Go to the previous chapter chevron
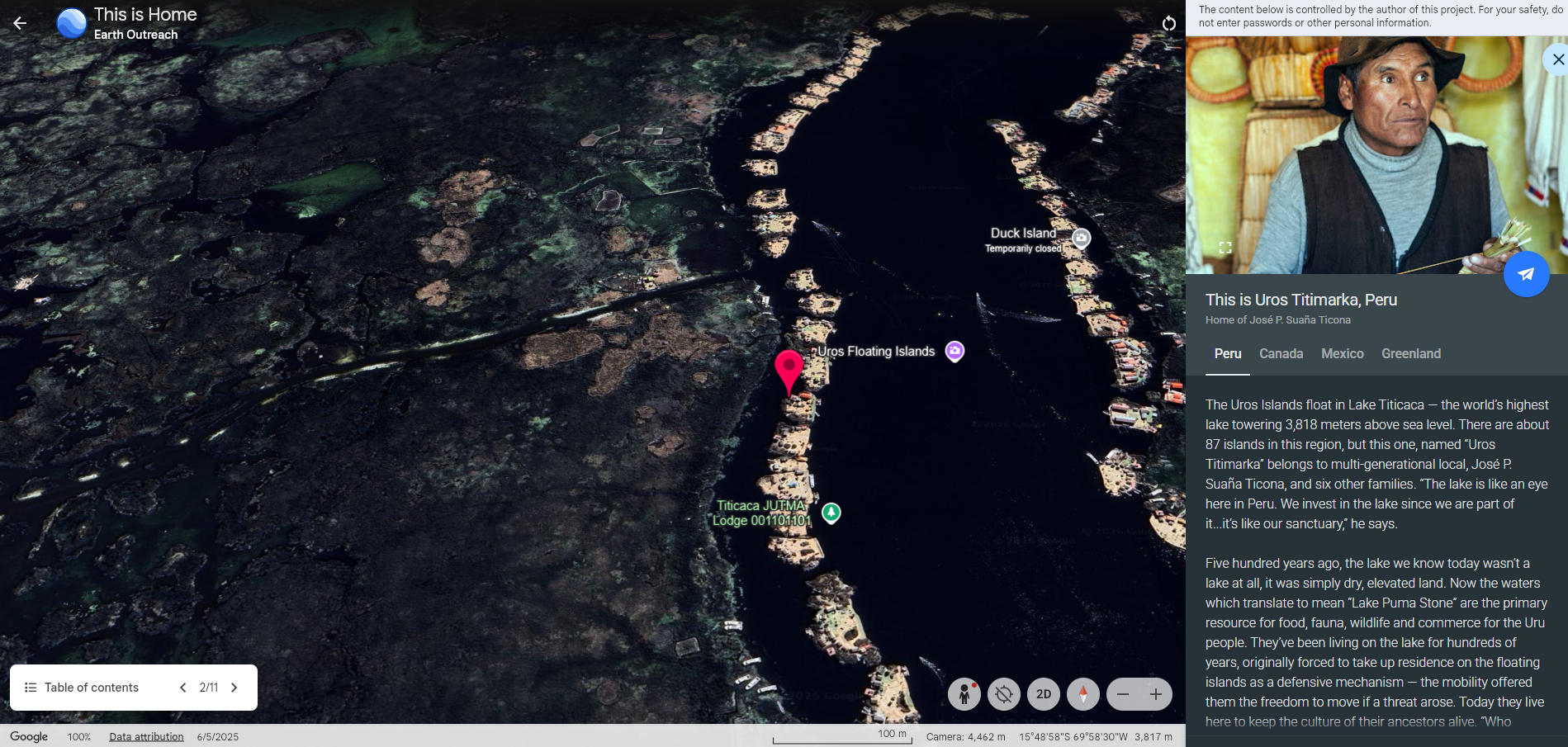The image size is (1568, 747). pos(183,687)
